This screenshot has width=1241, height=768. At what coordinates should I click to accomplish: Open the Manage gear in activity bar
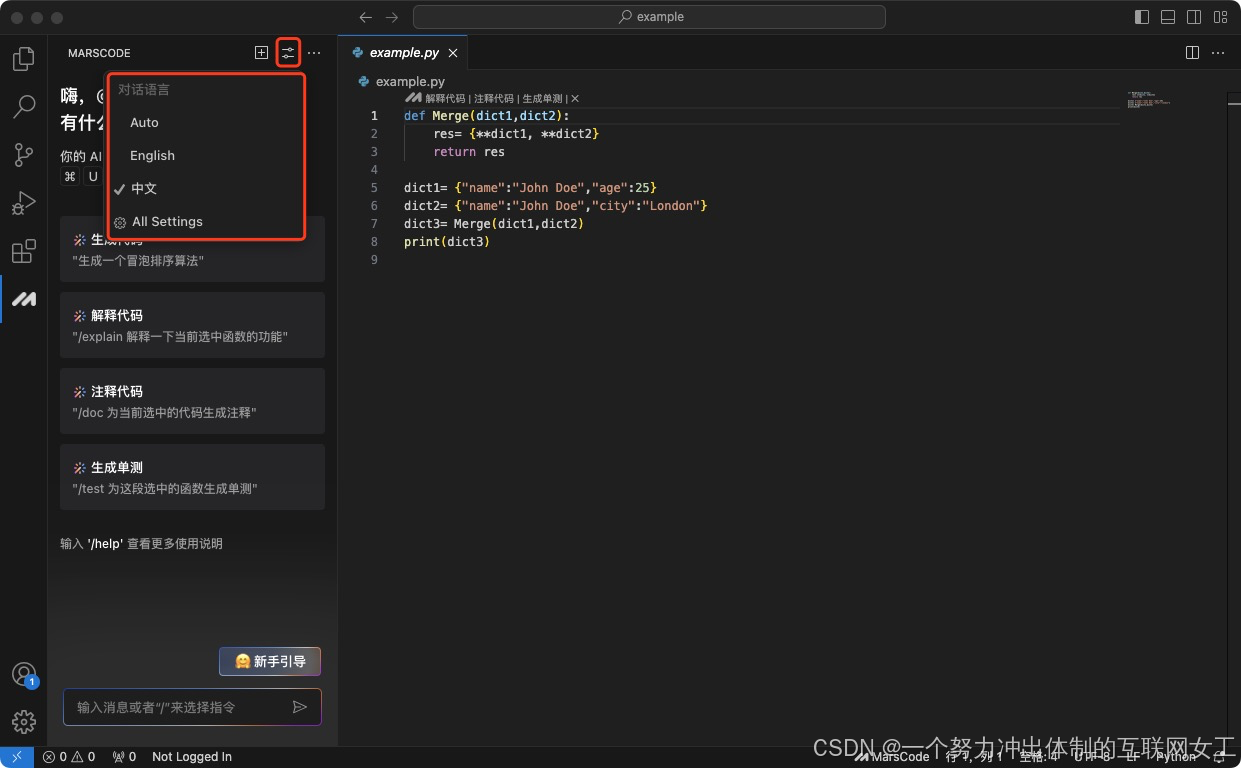coord(24,722)
